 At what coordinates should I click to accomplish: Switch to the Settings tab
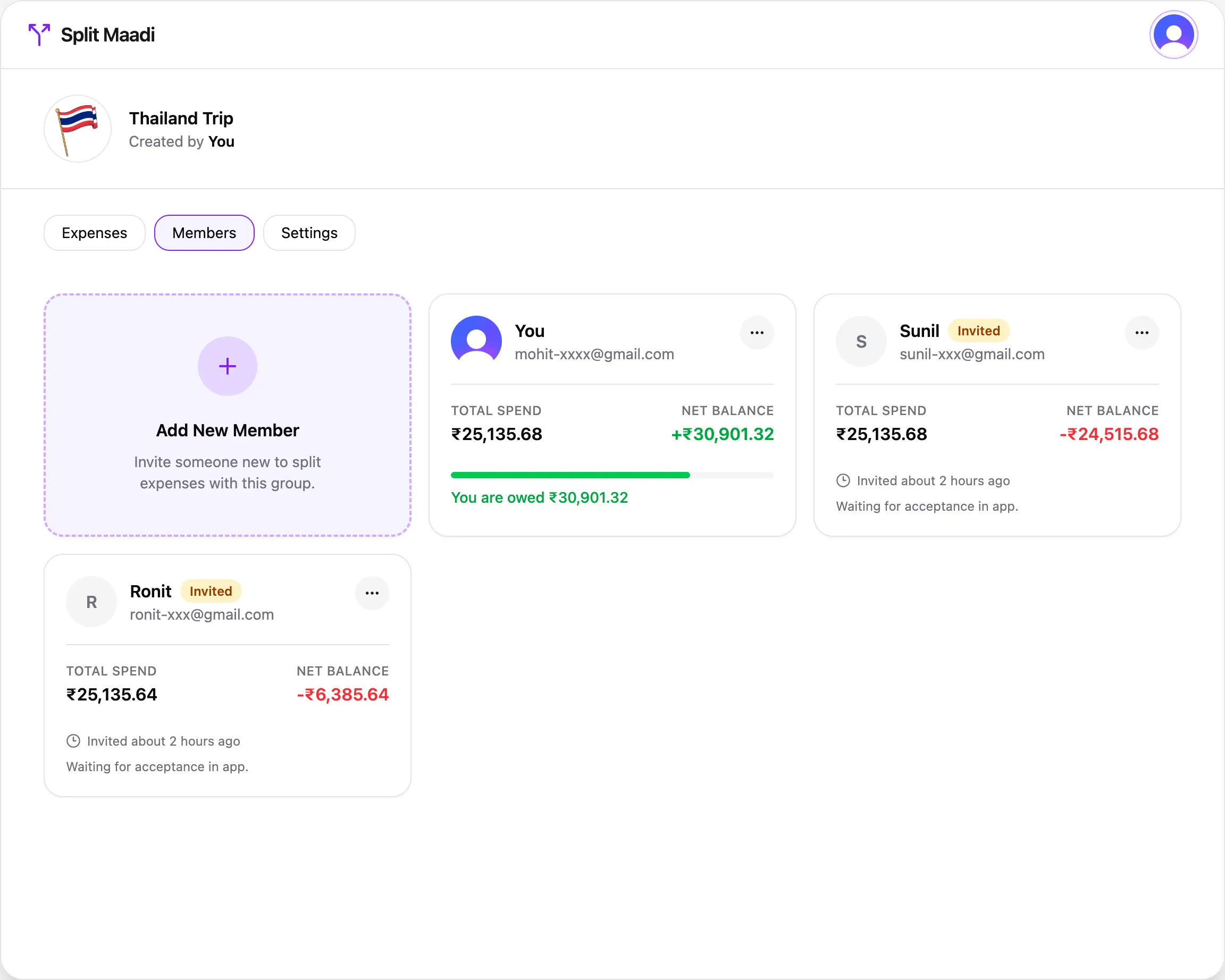(x=309, y=233)
